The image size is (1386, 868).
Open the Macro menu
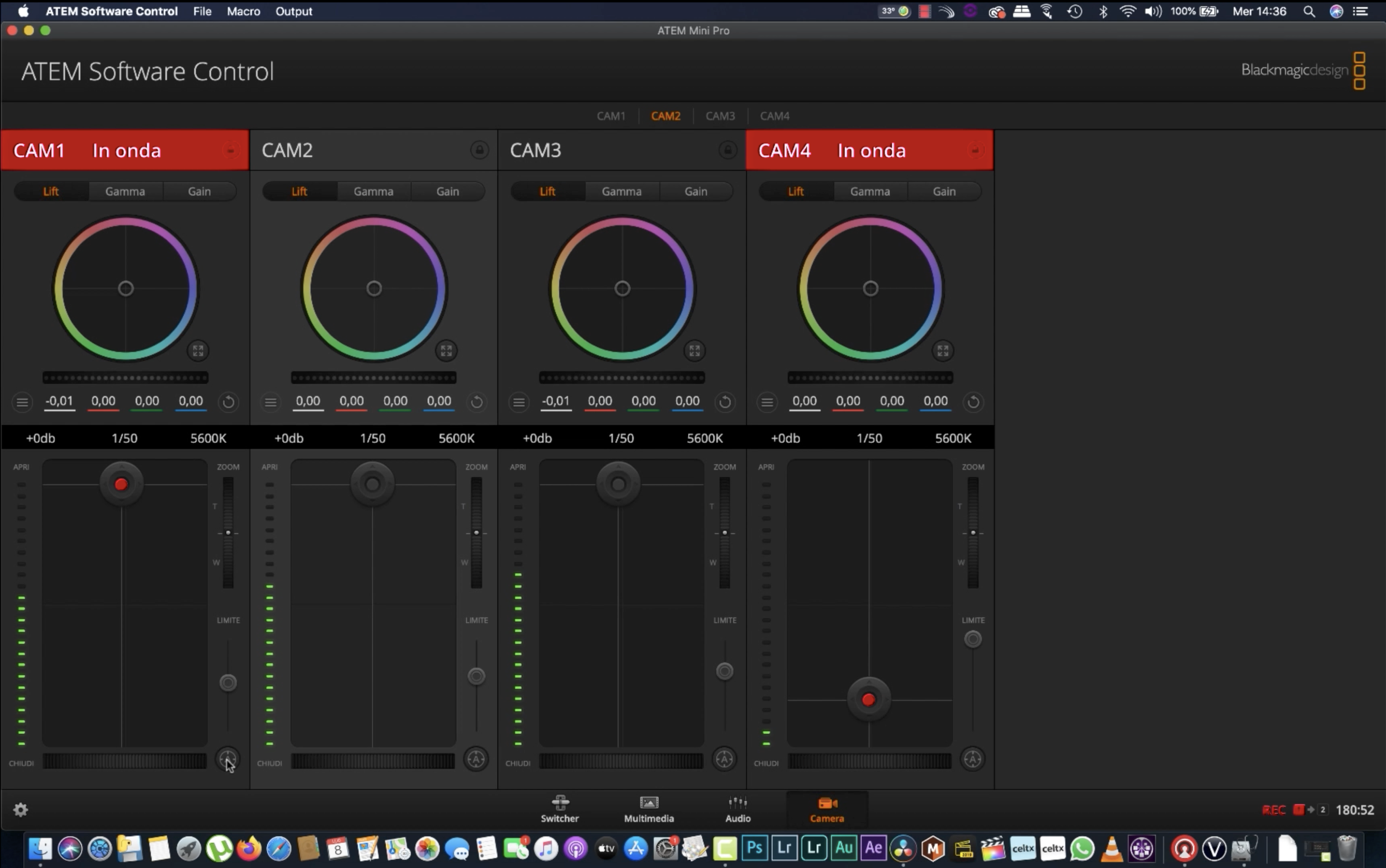243,11
